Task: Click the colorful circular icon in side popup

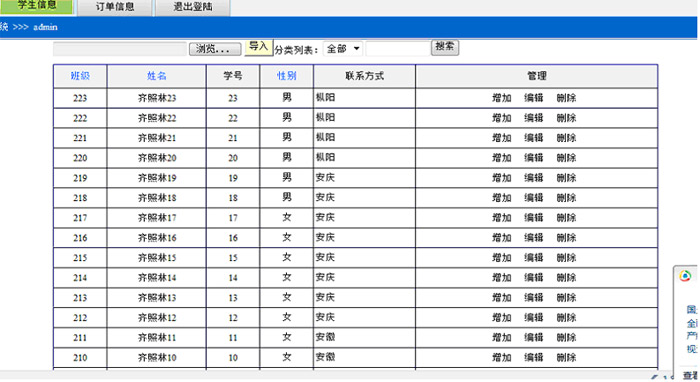Action: pos(685,276)
